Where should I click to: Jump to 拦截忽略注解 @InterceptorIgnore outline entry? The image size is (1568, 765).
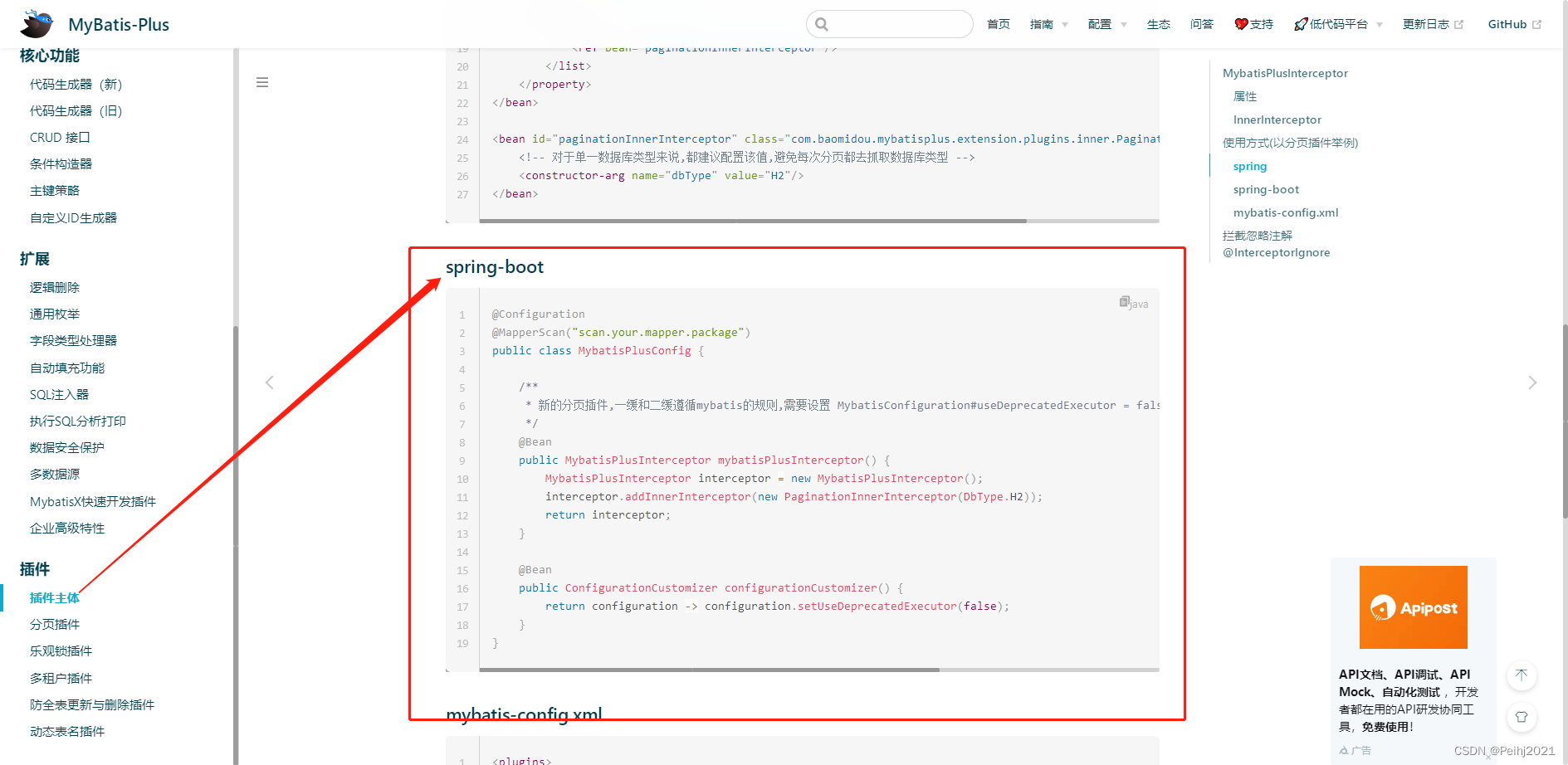click(x=1276, y=244)
